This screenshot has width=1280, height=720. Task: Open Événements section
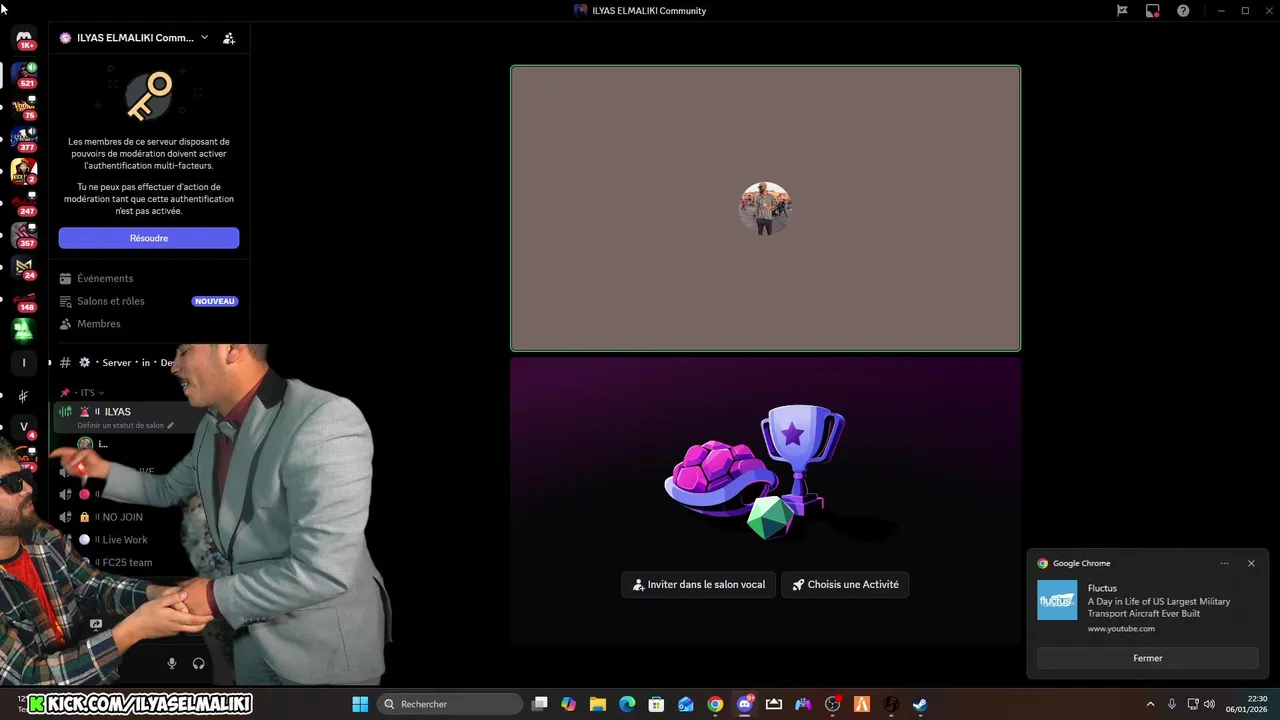(105, 278)
